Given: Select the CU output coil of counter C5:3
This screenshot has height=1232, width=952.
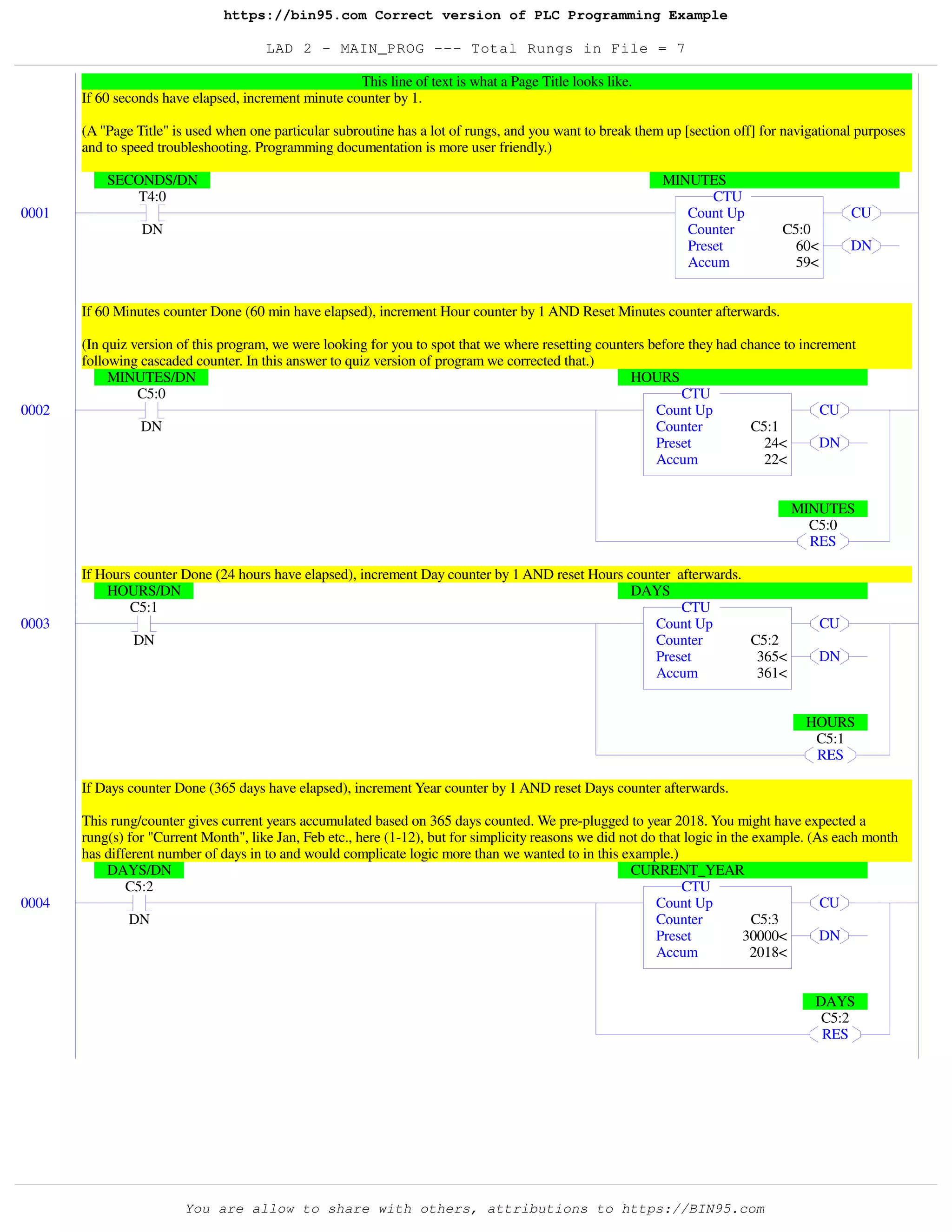Looking at the screenshot, I should tap(829, 903).
